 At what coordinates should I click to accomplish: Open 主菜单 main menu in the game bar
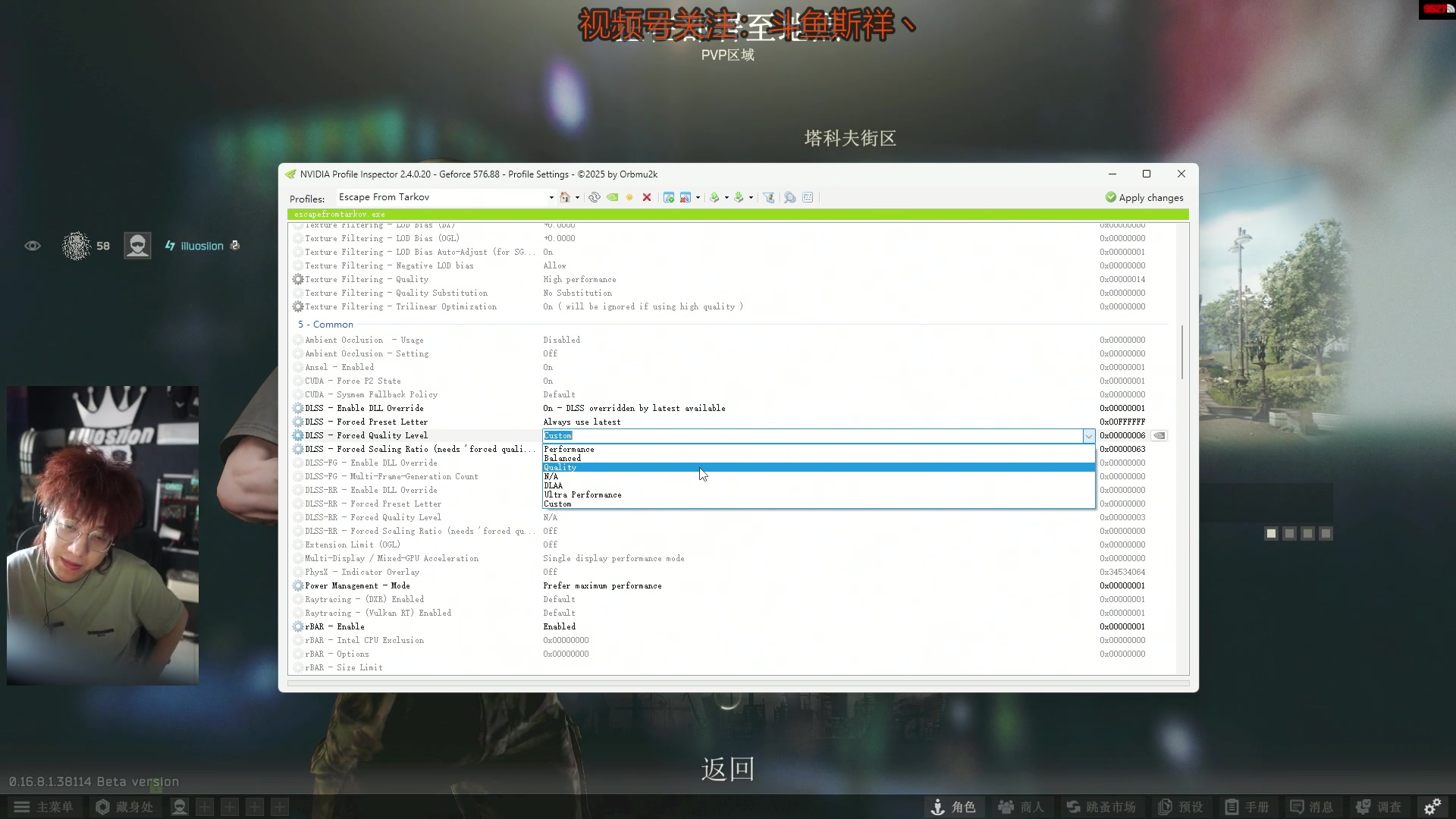pos(44,807)
